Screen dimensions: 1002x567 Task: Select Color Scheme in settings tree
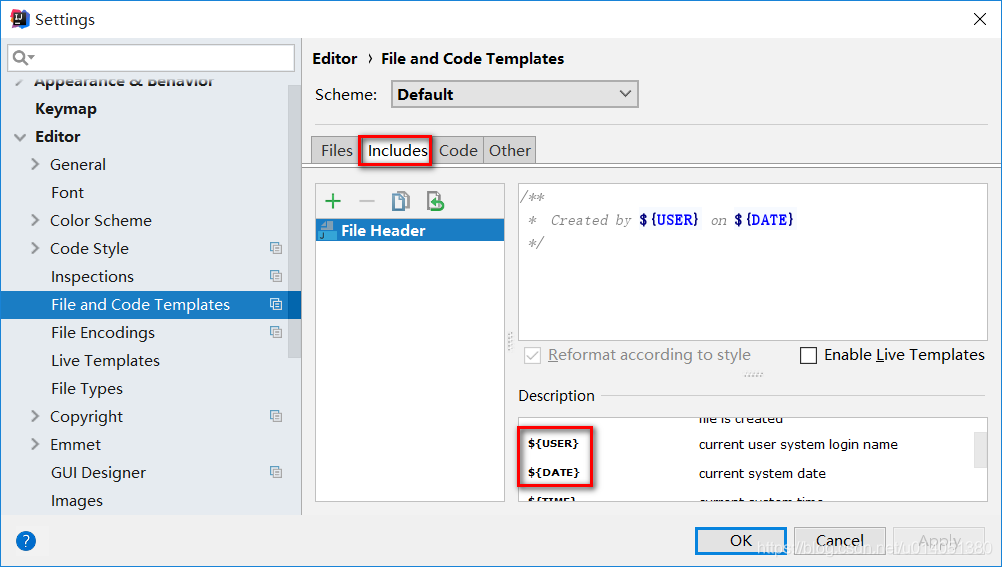pos(101,221)
